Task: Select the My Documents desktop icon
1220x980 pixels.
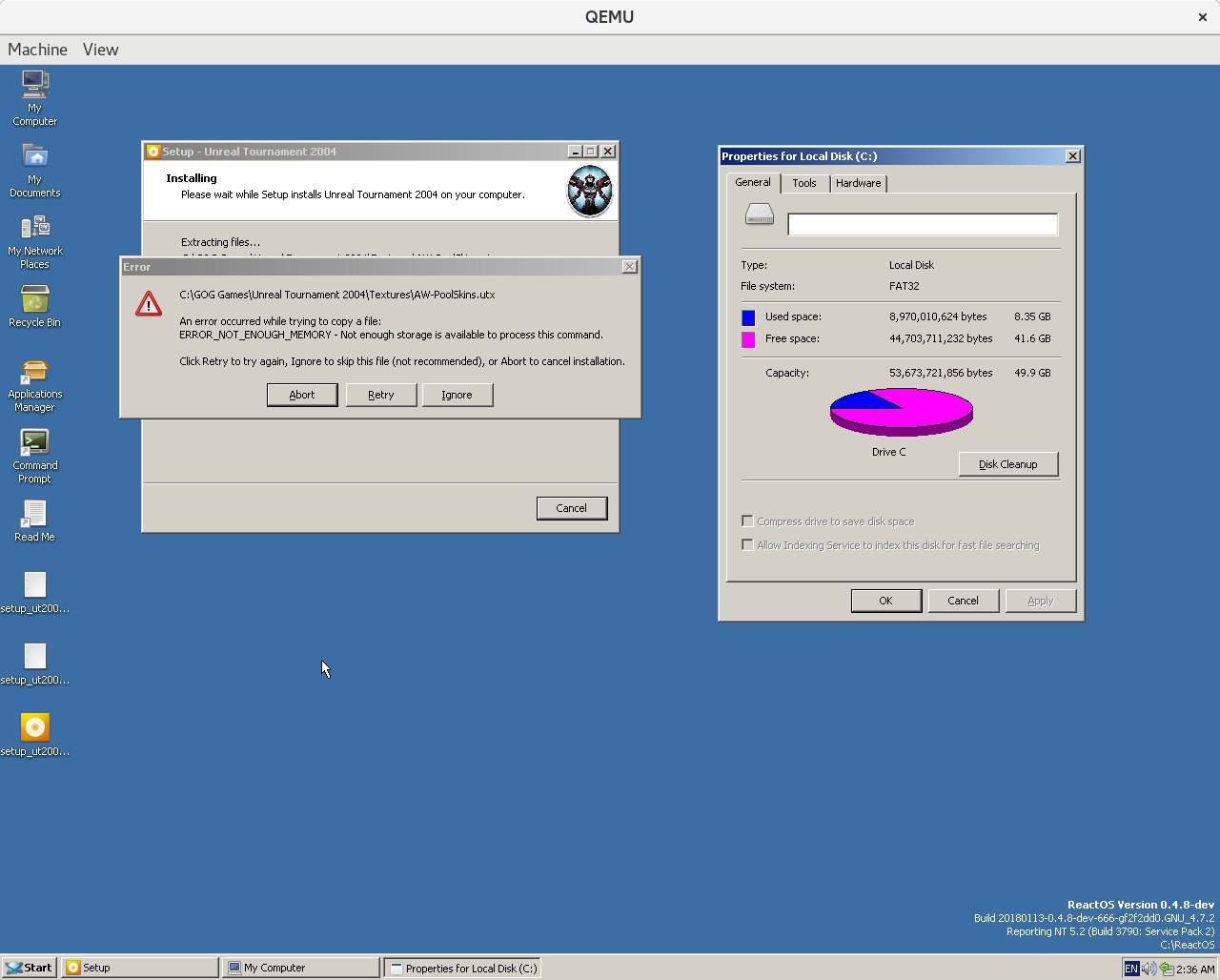Action: pyautogui.click(x=35, y=170)
